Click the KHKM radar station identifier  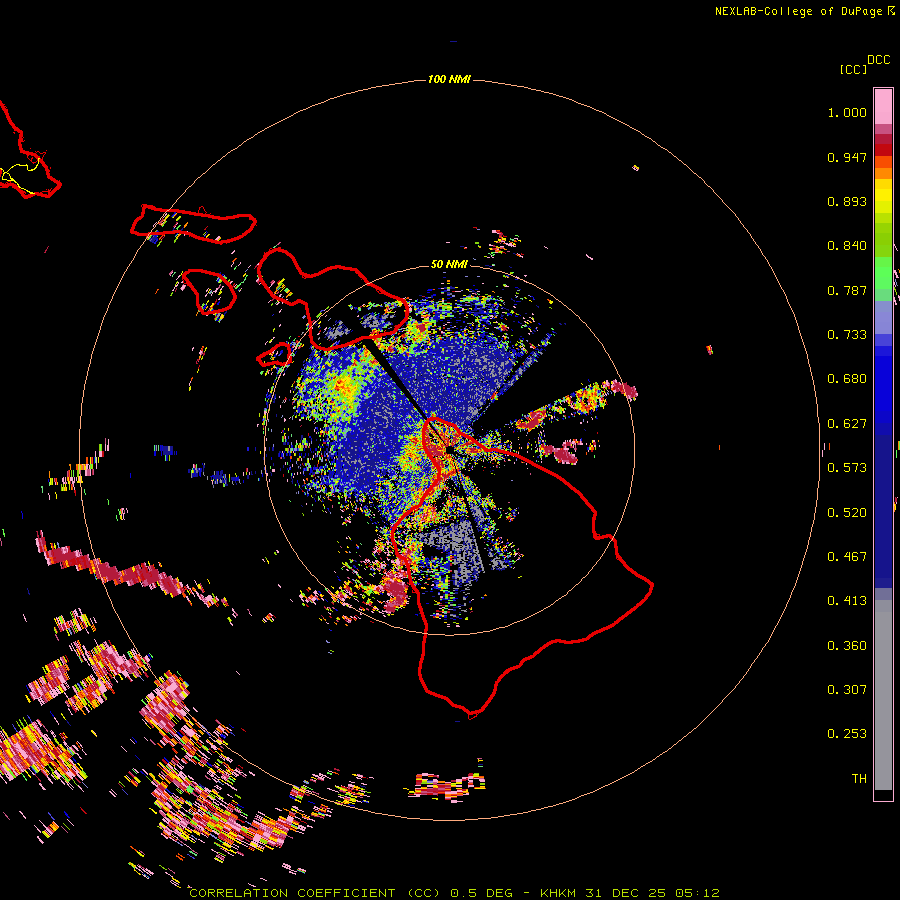click(x=558, y=893)
